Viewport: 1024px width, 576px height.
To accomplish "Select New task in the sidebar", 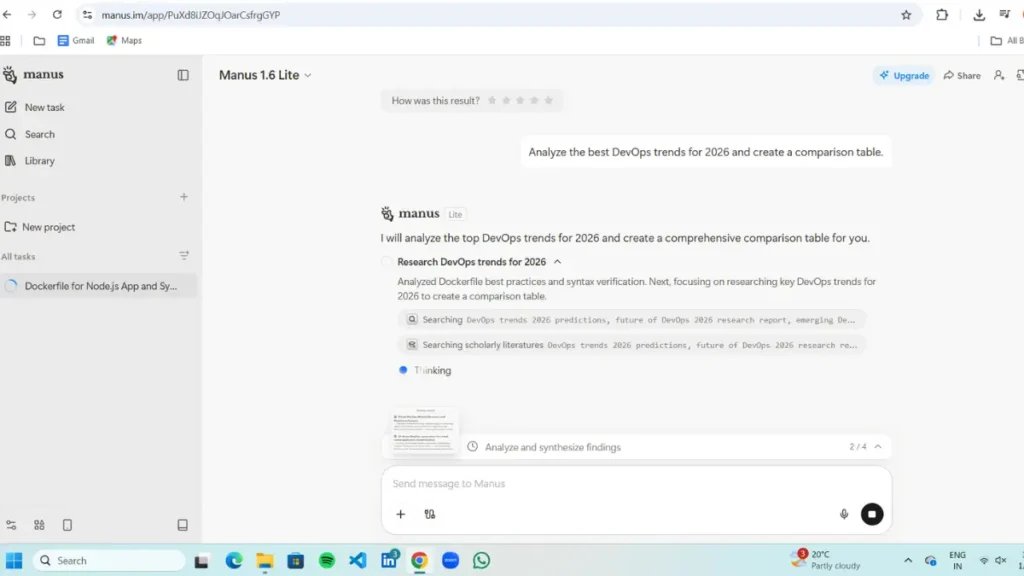I will pos(44,107).
